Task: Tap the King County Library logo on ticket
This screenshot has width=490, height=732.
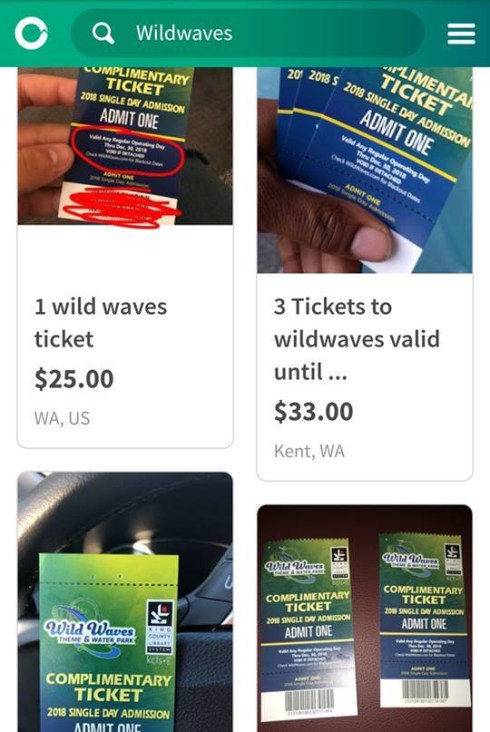Action: (x=160, y=627)
